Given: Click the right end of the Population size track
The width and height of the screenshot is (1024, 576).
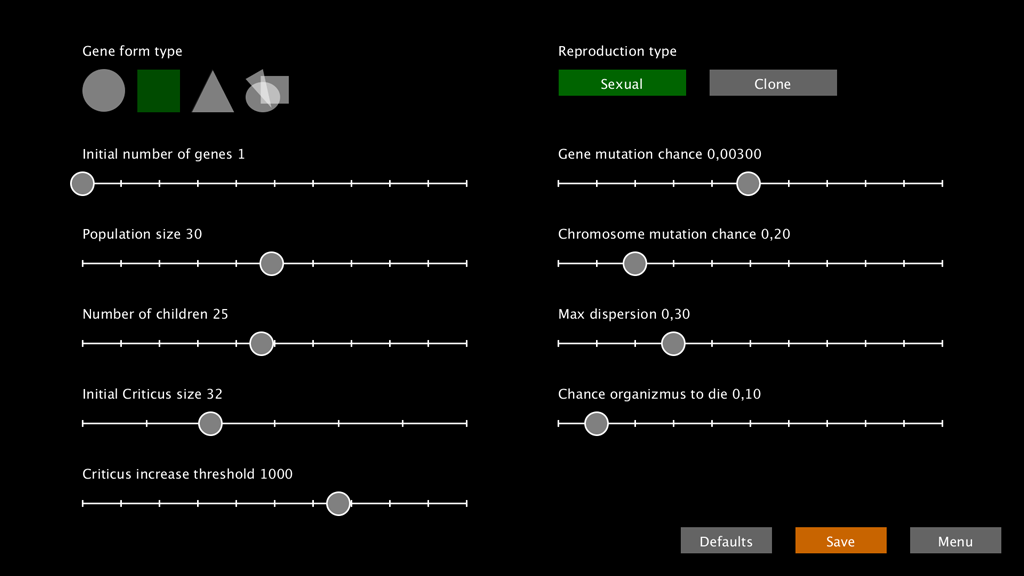Looking at the screenshot, I should tap(465, 264).
